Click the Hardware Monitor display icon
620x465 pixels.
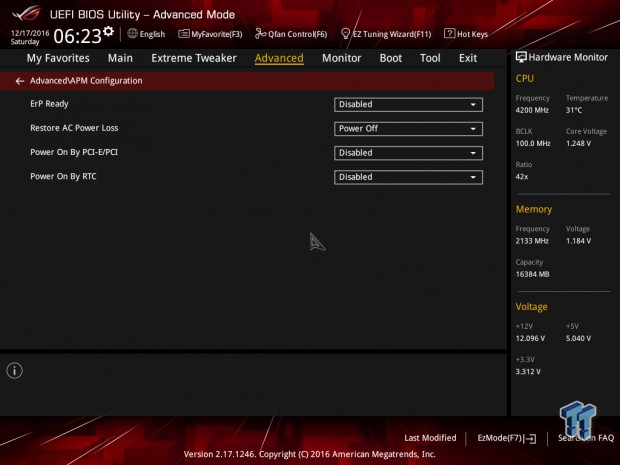tap(521, 57)
